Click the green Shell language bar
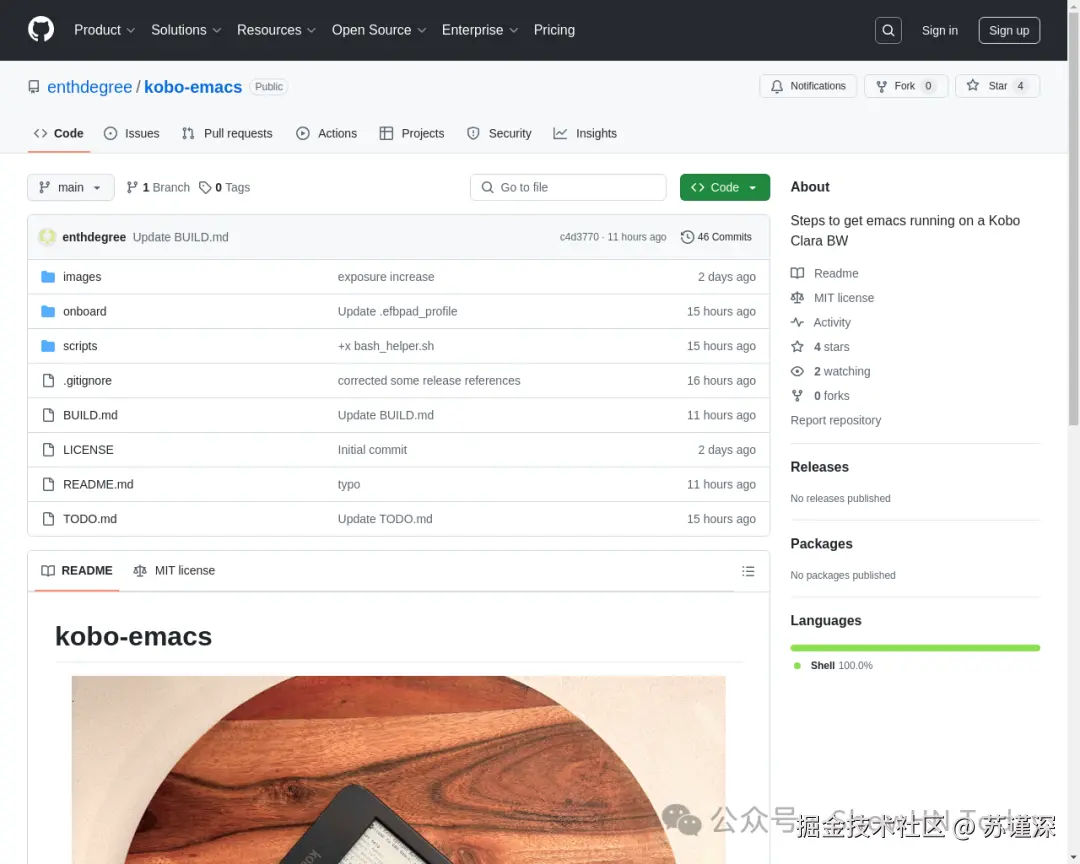The width and height of the screenshot is (1080, 864). point(915,648)
